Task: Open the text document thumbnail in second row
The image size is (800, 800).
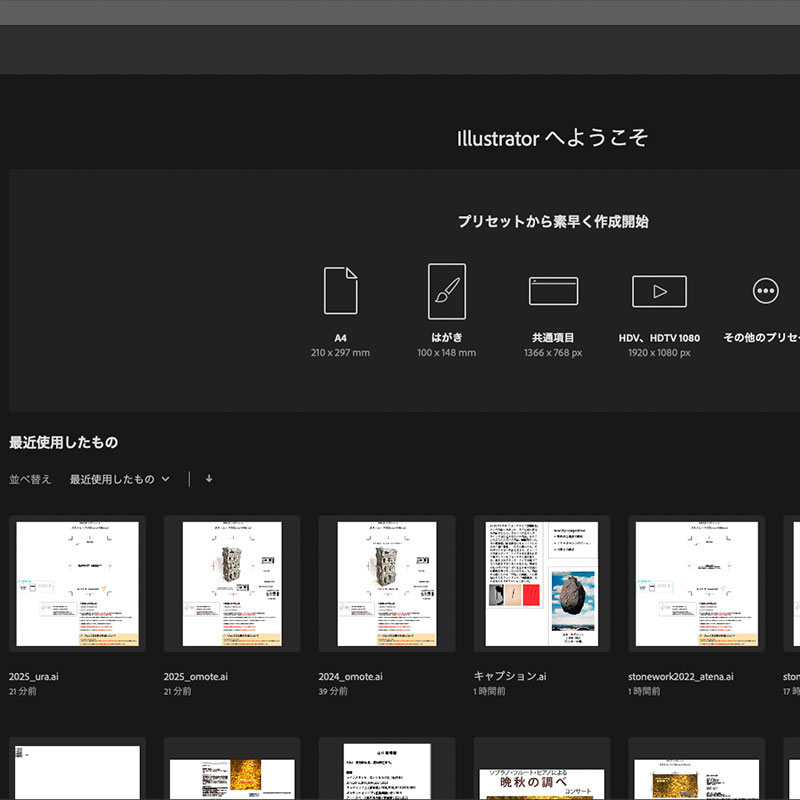Action: [x=387, y=771]
